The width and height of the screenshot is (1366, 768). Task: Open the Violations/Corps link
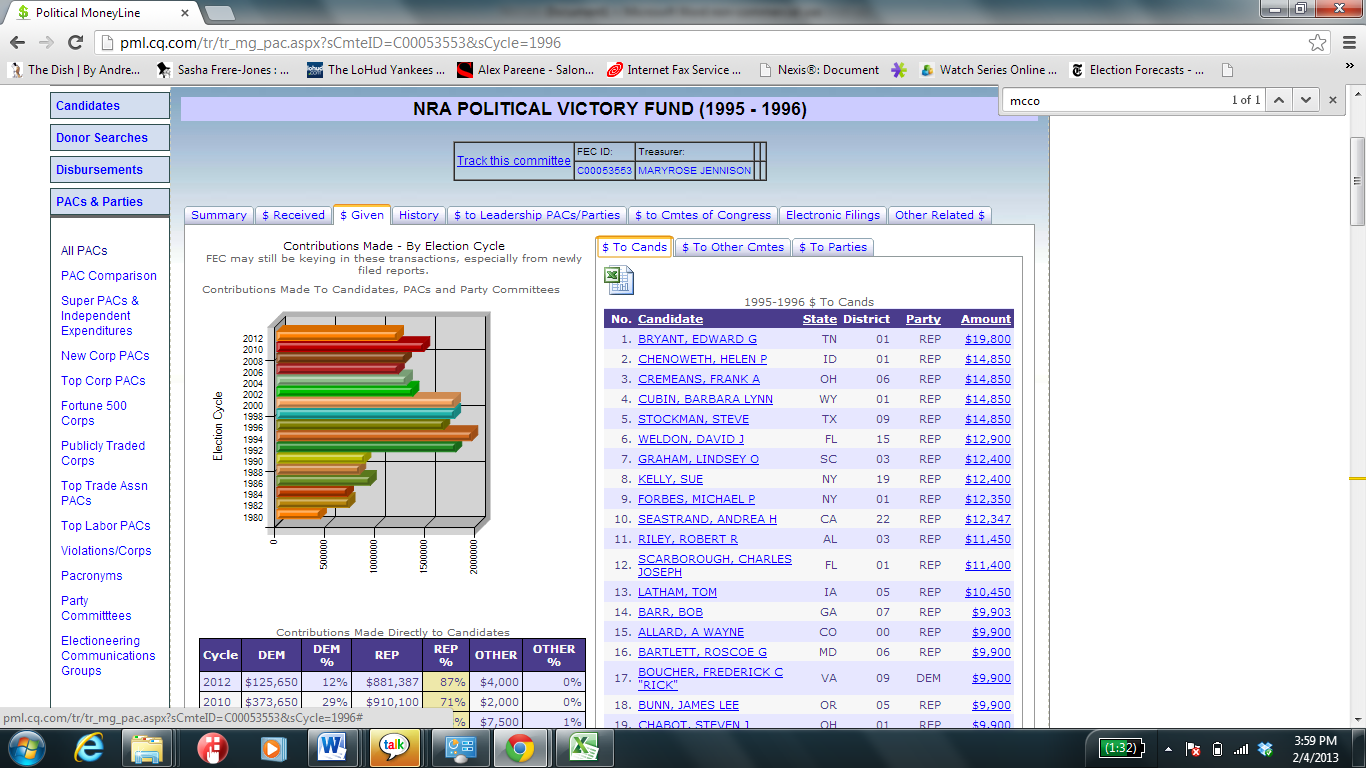(x=106, y=551)
